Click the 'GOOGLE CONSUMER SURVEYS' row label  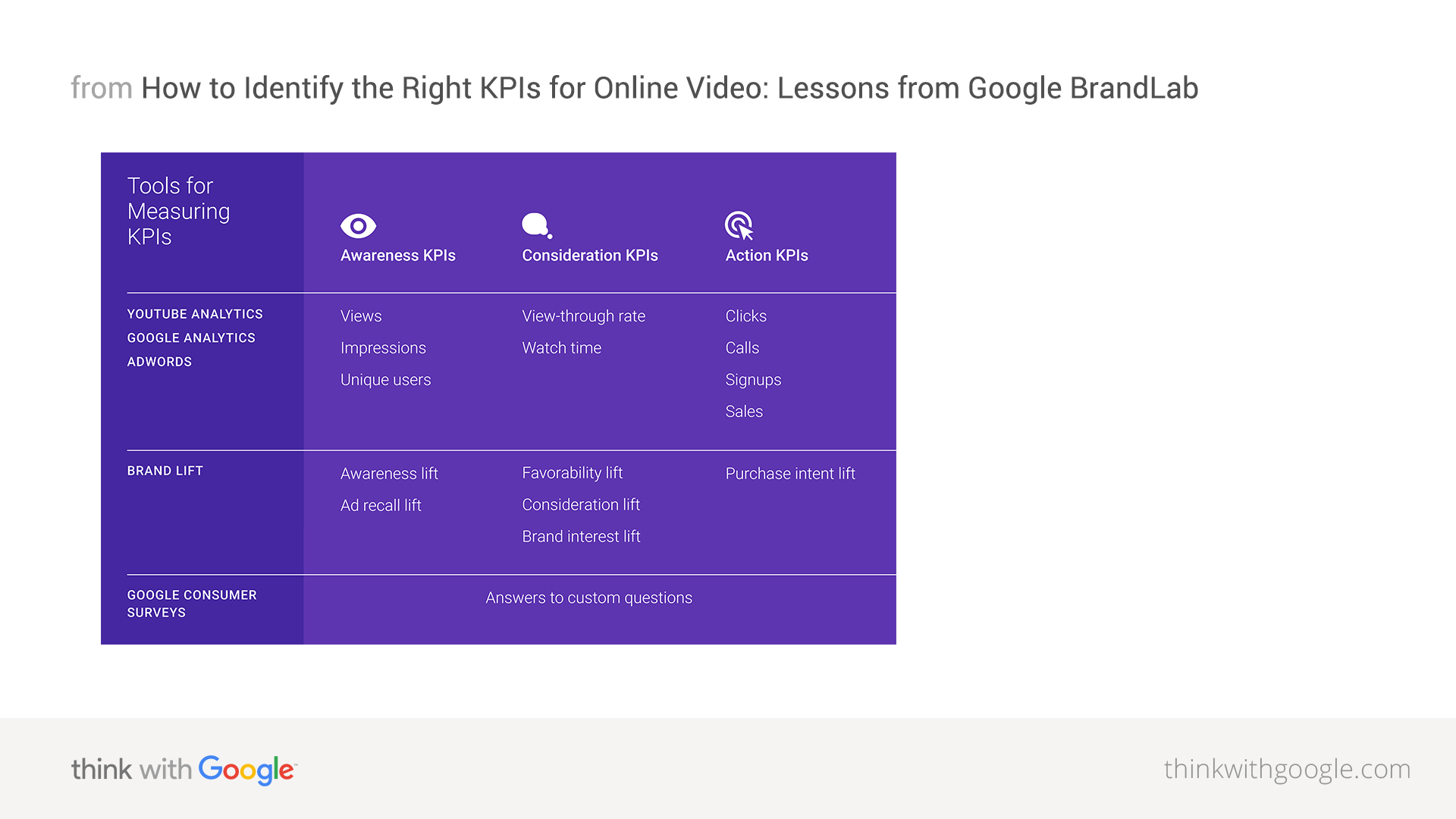click(192, 604)
